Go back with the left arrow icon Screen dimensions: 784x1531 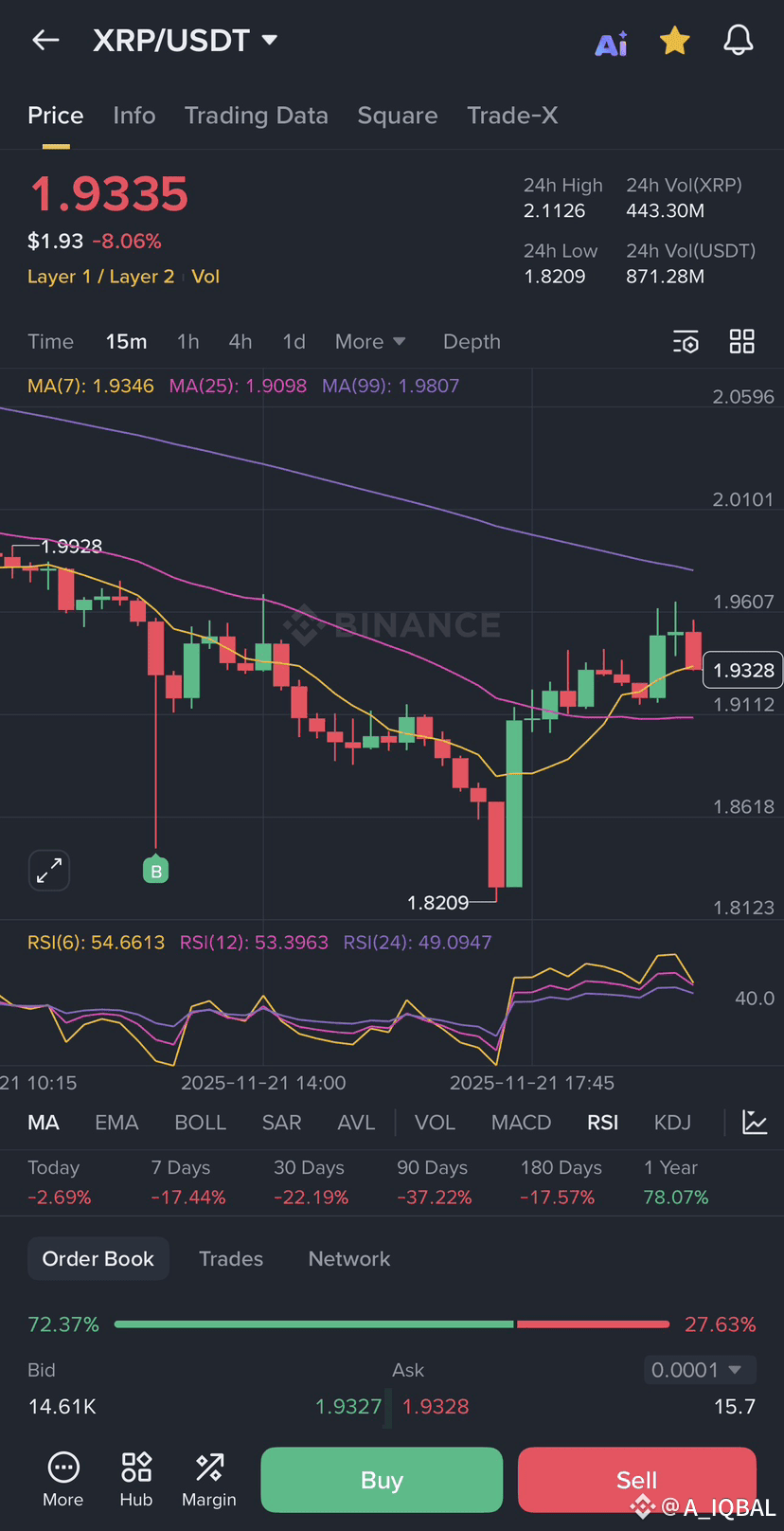(45, 40)
